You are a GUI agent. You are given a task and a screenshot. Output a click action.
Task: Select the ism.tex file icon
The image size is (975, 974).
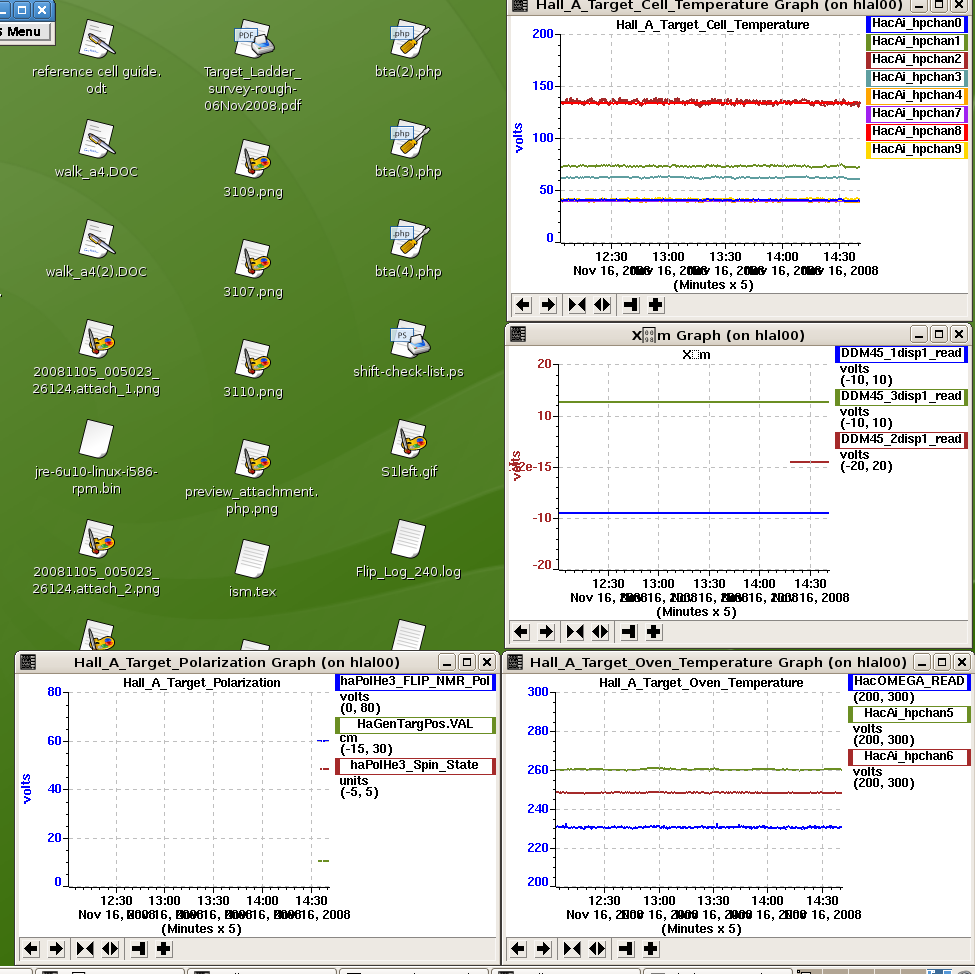(253, 559)
